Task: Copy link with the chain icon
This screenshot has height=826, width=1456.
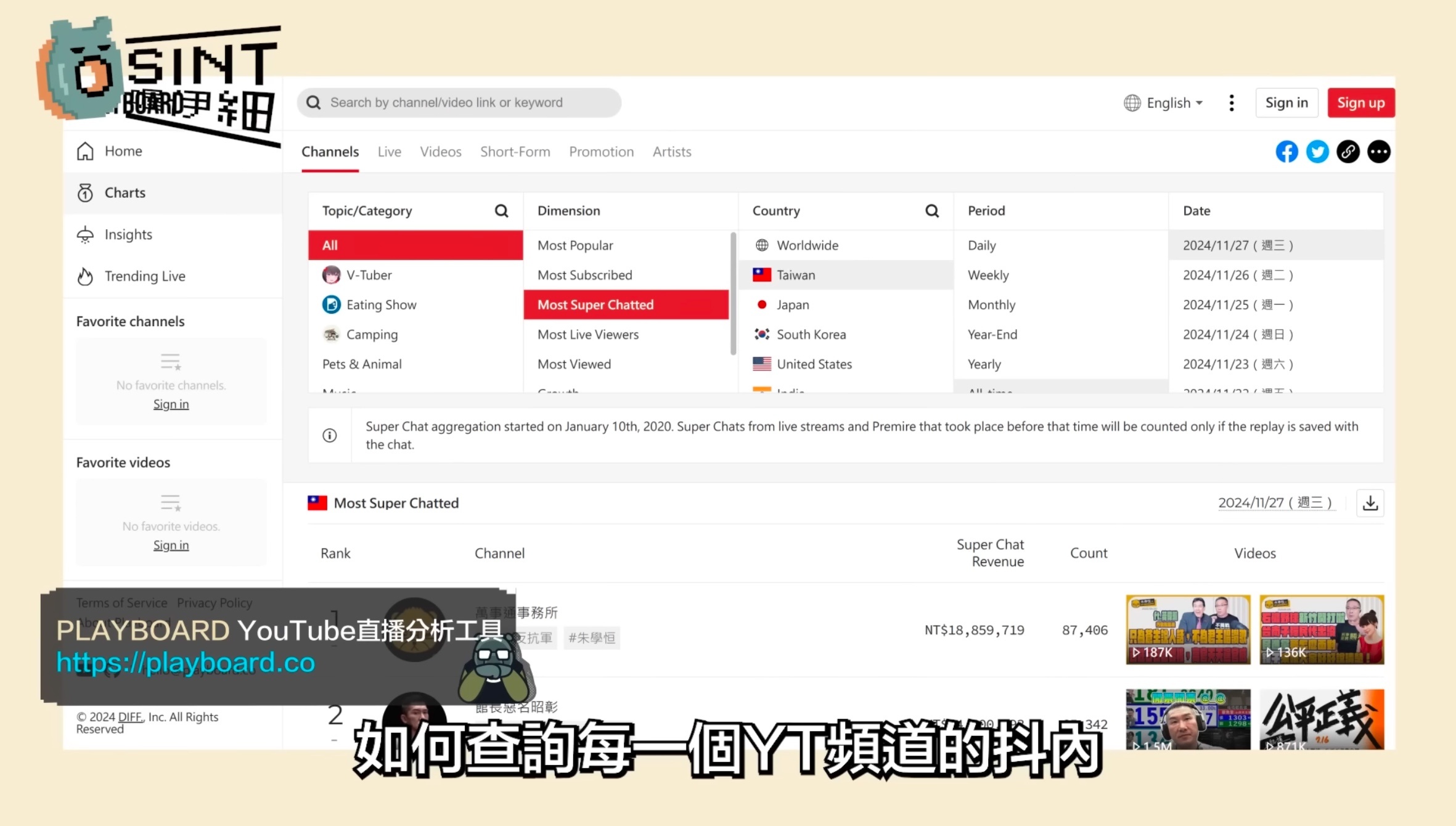Action: coord(1348,152)
